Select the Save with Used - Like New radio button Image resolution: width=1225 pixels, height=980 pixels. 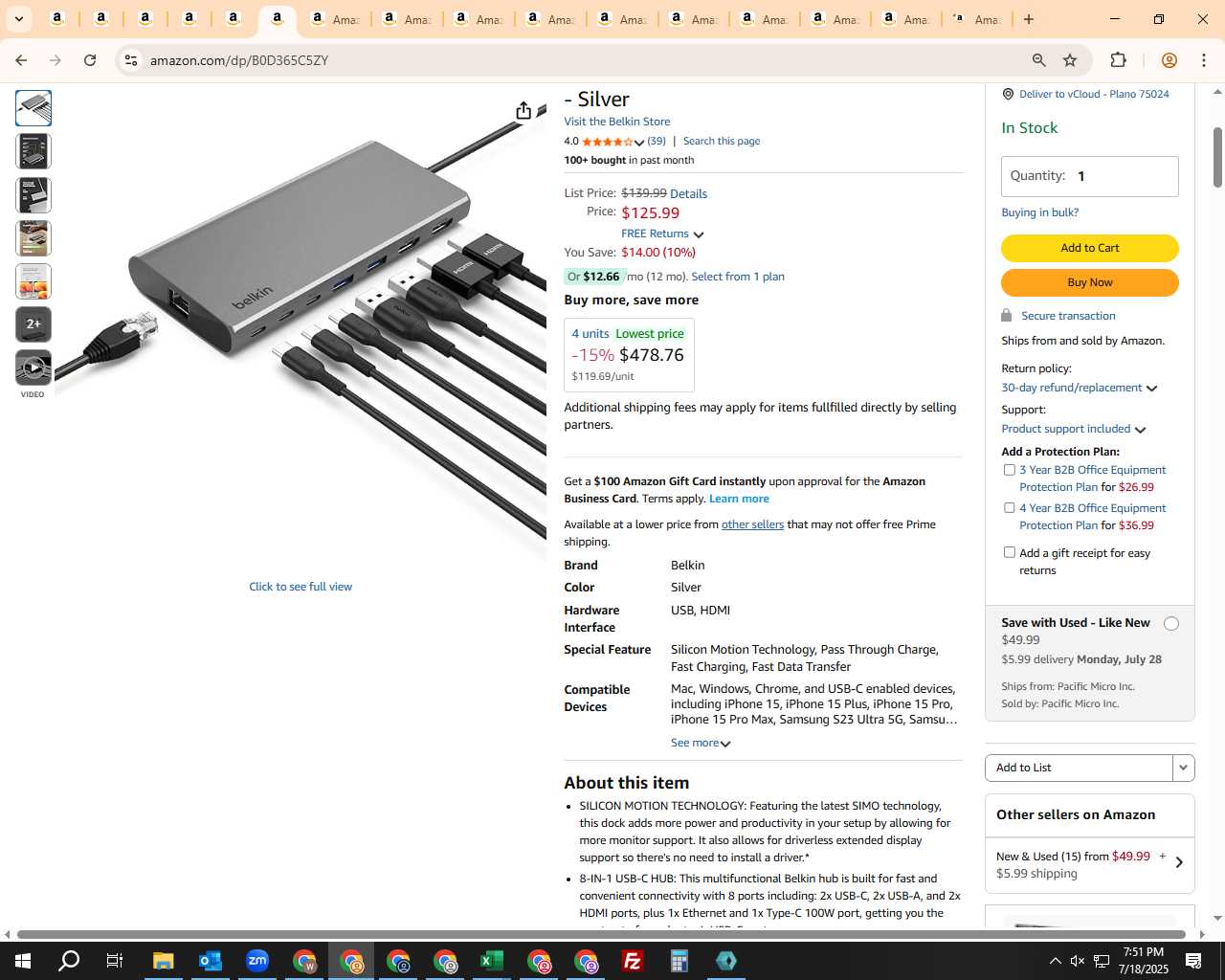(x=1171, y=624)
